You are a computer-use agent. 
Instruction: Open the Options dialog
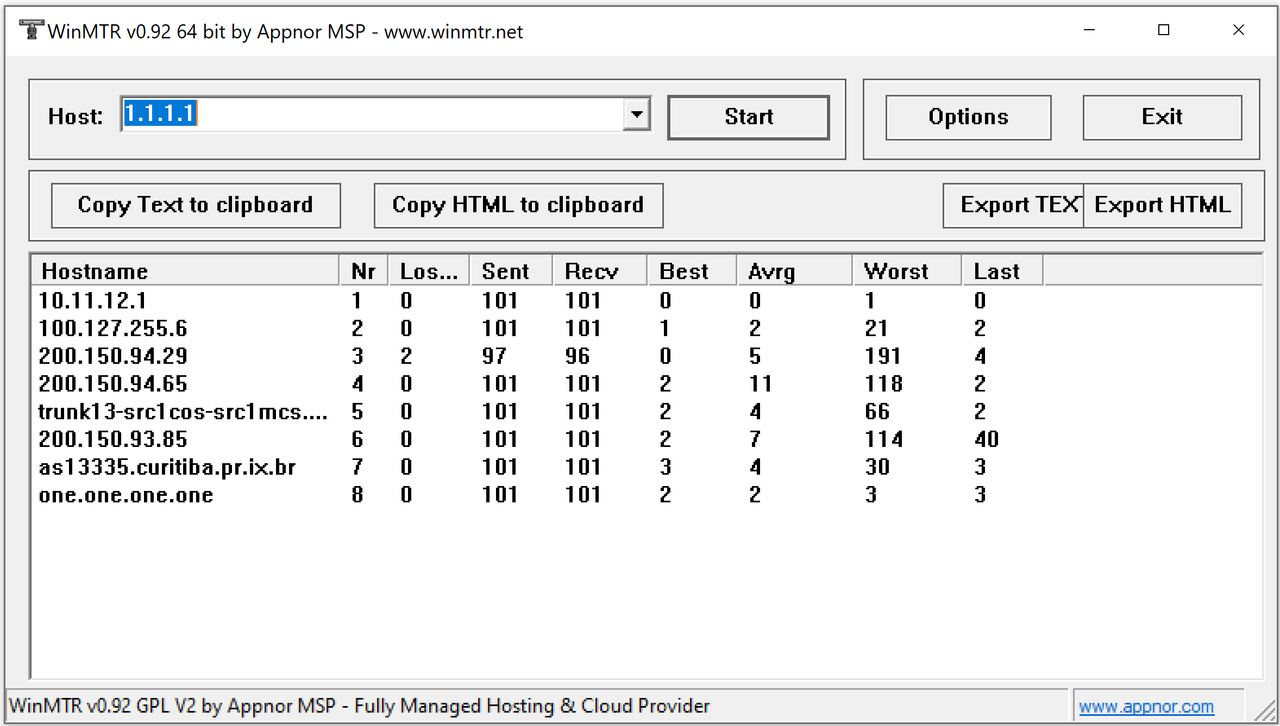[968, 117]
